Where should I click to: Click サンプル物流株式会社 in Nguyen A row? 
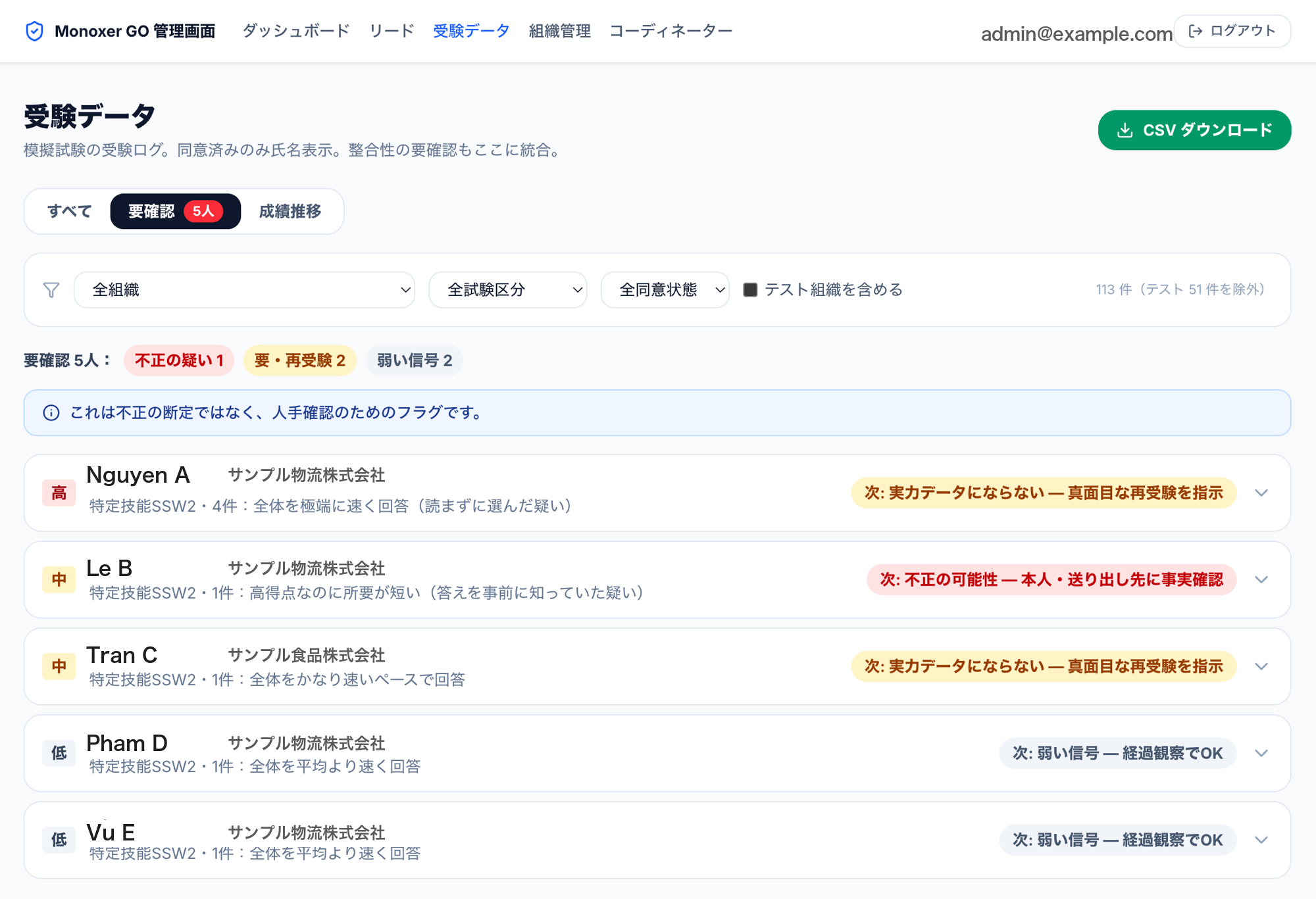click(x=307, y=475)
